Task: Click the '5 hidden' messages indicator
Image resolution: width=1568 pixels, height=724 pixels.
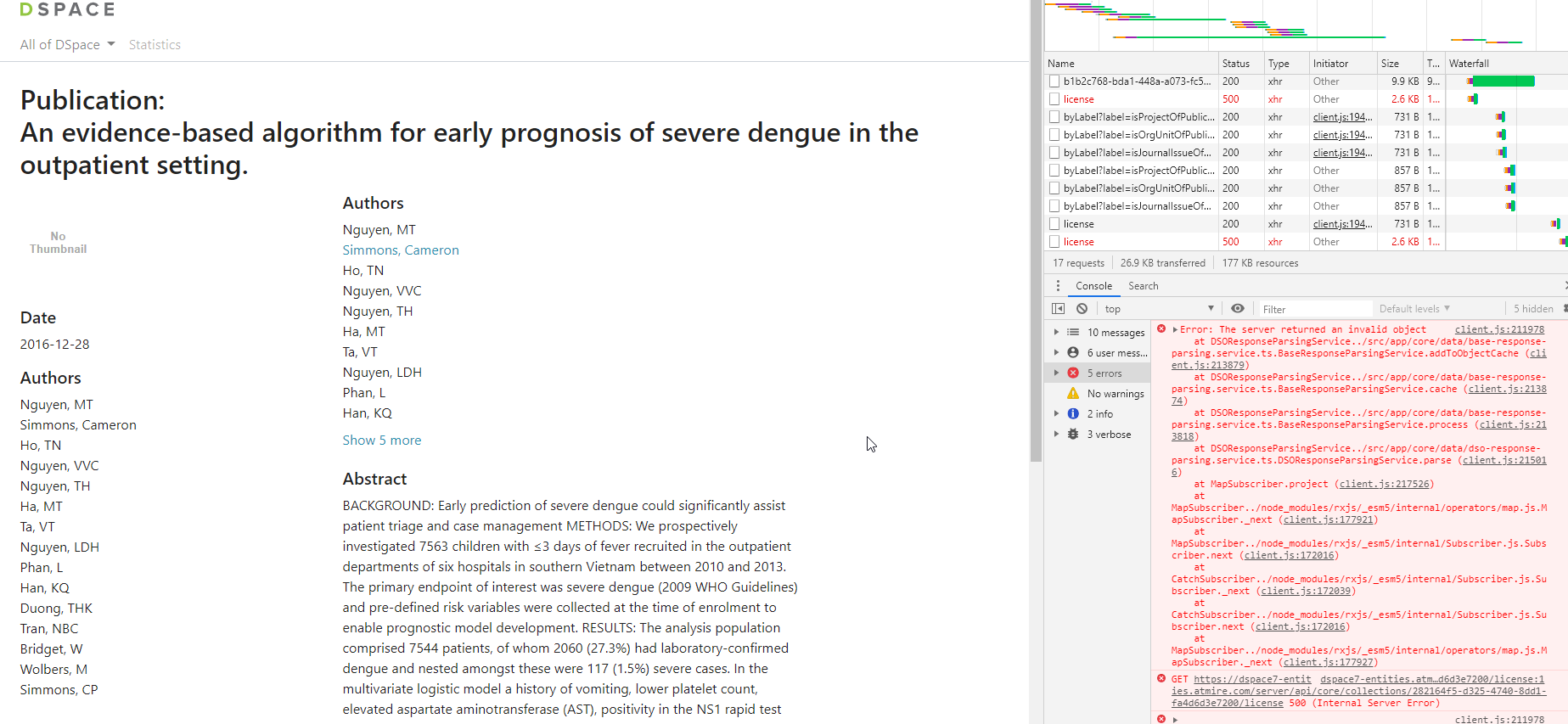Action: click(1533, 309)
